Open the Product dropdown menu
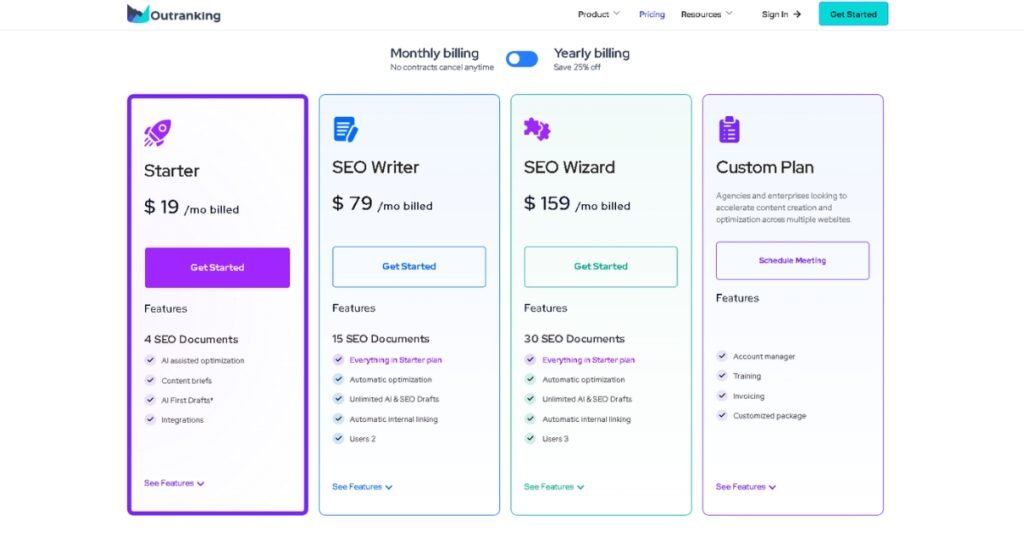This screenshot has width=1024, height=538. tap(598, 14)
